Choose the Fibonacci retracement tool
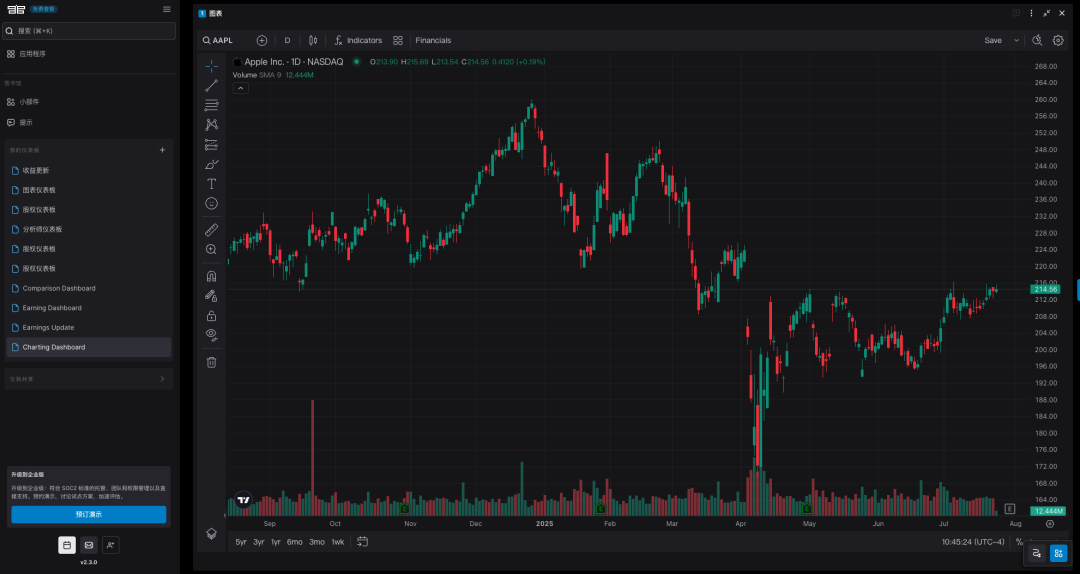Image resolution: width=1080 pixels, height=574 pixels. point(211,105)
